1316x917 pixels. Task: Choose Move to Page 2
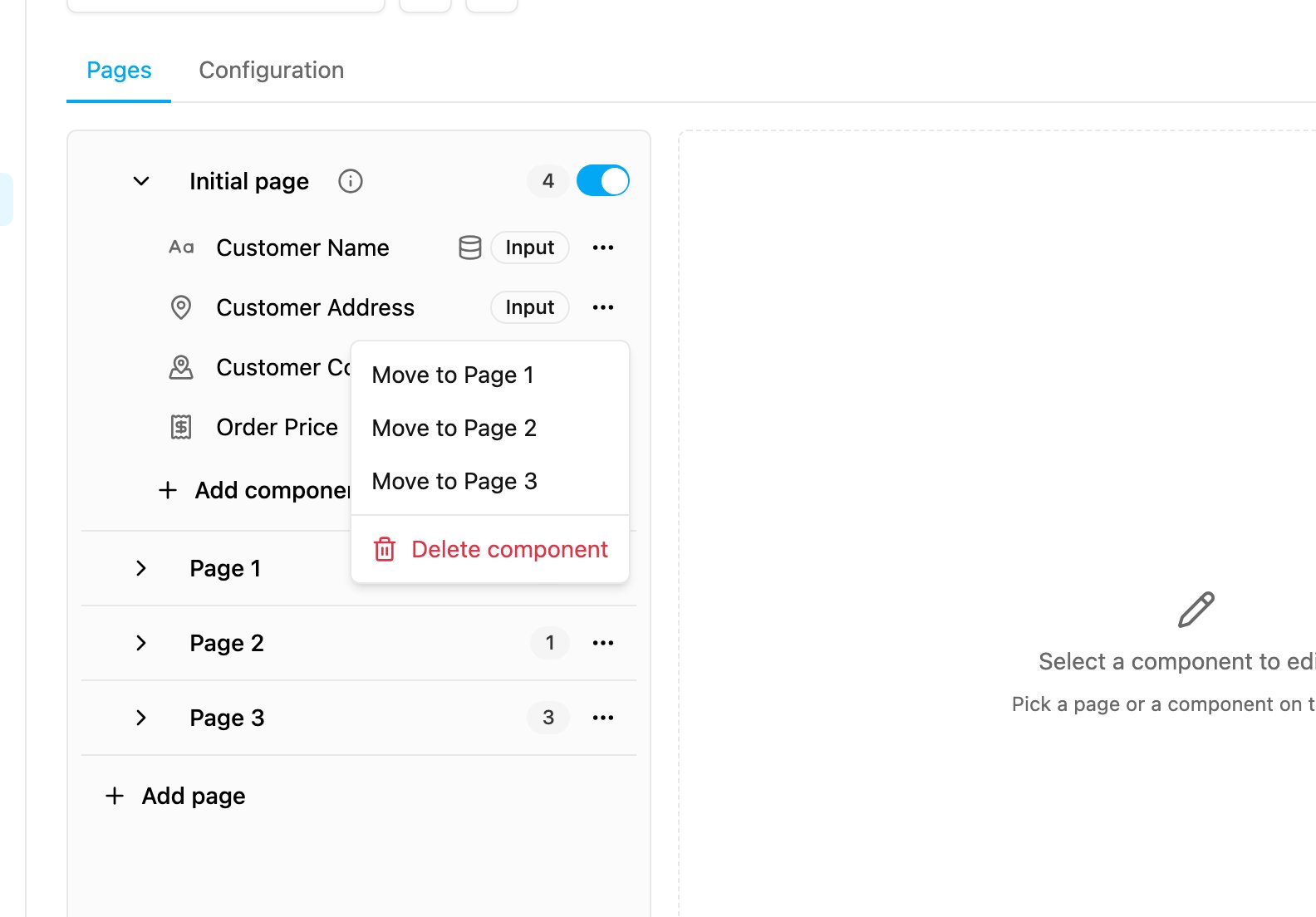490,429
